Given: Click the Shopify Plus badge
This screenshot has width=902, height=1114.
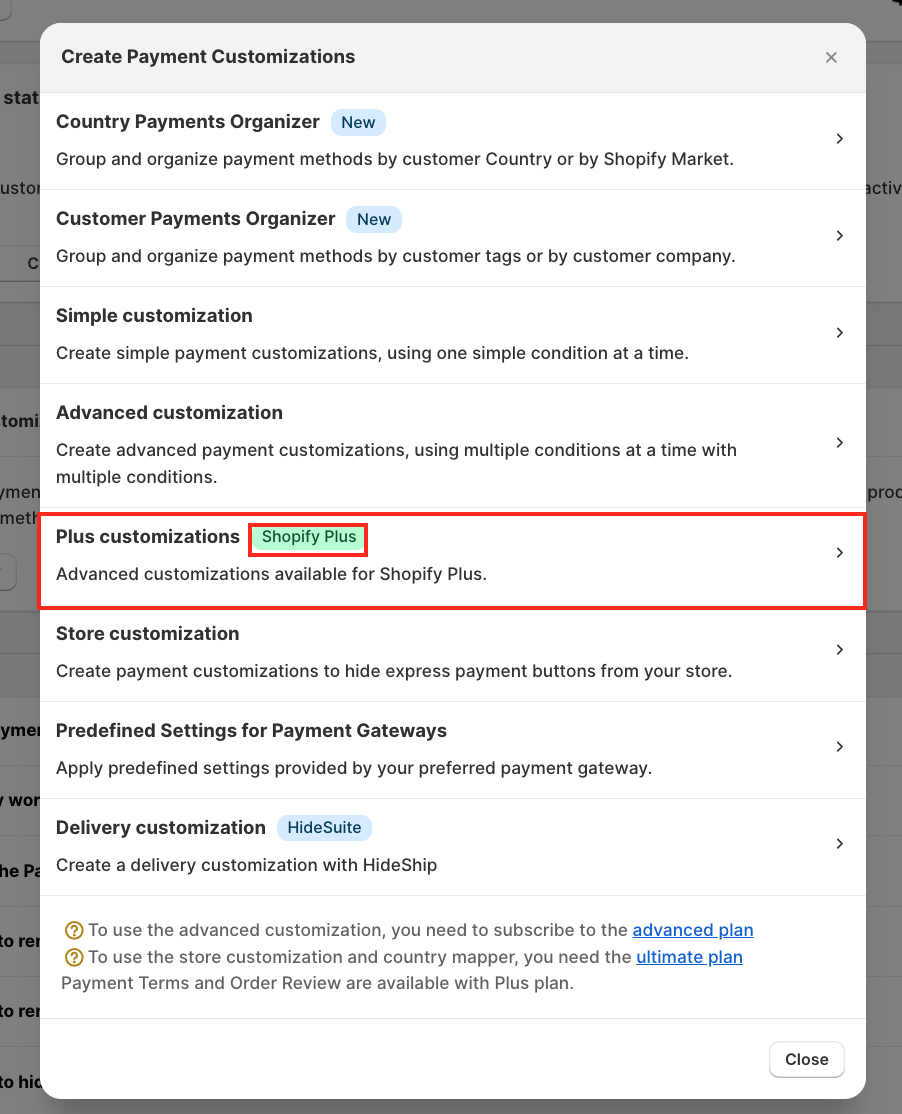Looking at the screenshot, I should 309,538.
